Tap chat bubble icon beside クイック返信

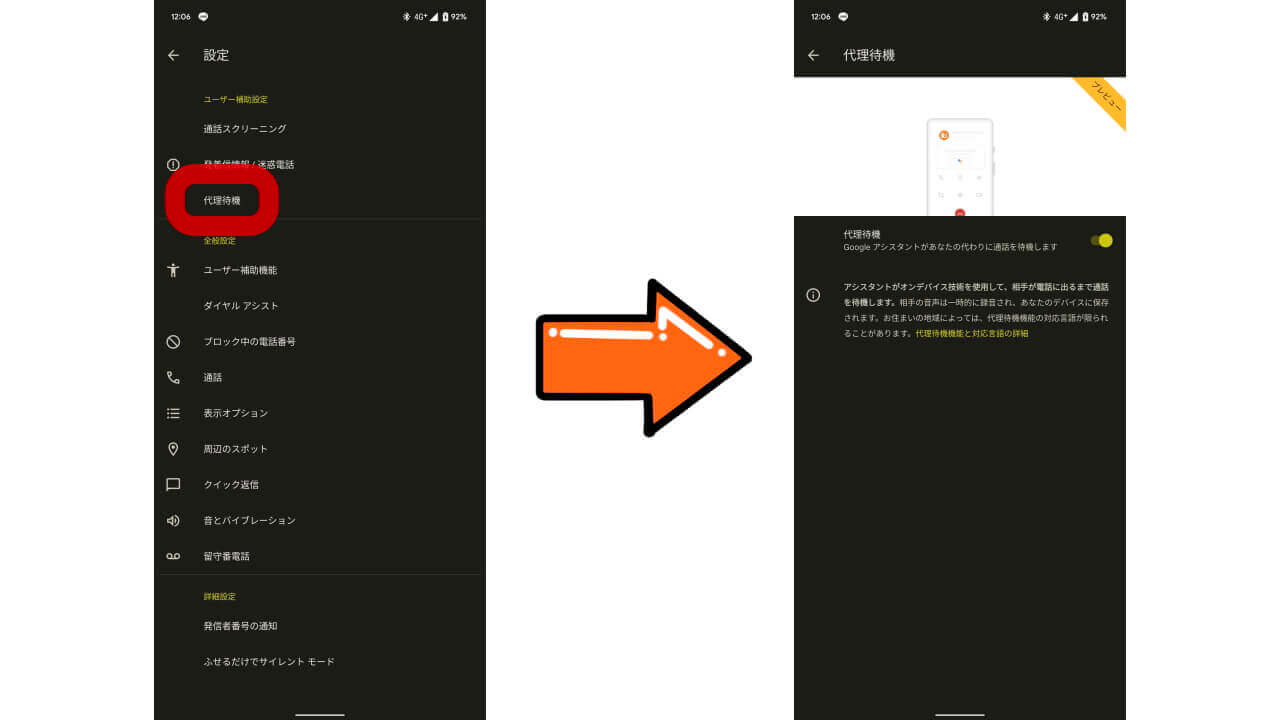[173, 485]
